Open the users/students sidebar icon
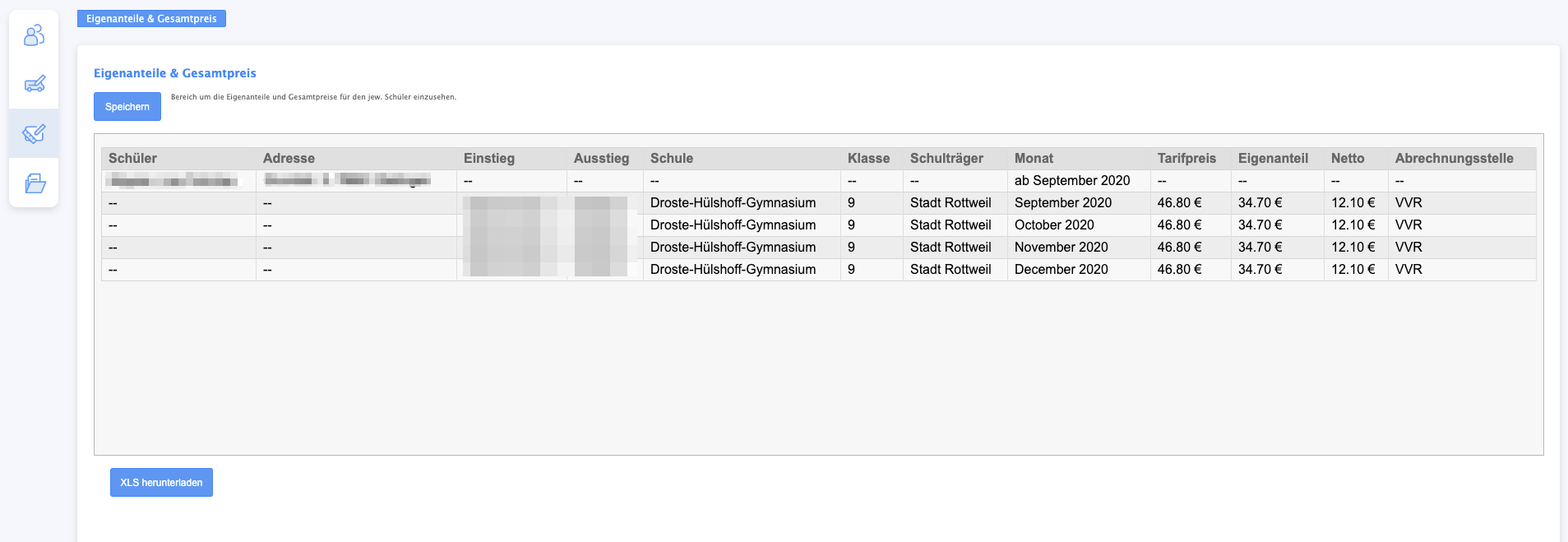Viewport: 1568px width, 542px height. [x=34, y=35]
